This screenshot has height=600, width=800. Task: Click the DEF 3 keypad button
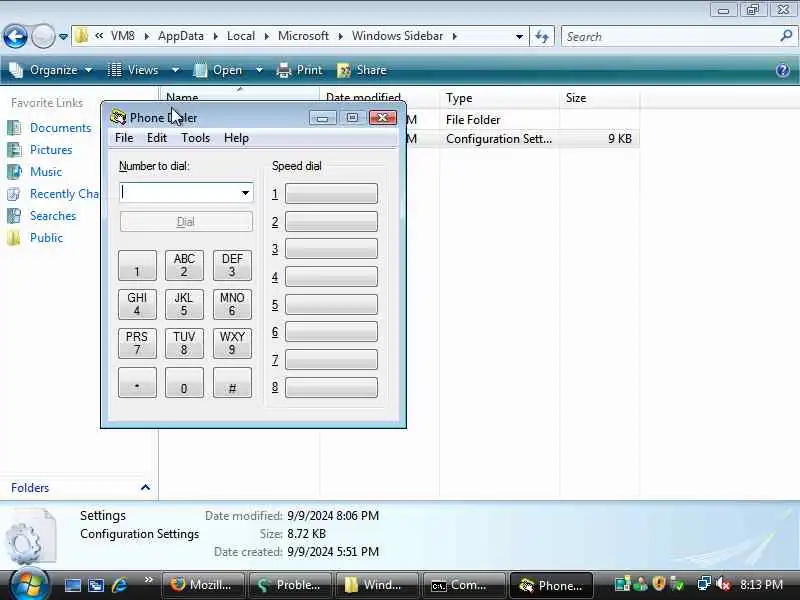tap(232, 265)
